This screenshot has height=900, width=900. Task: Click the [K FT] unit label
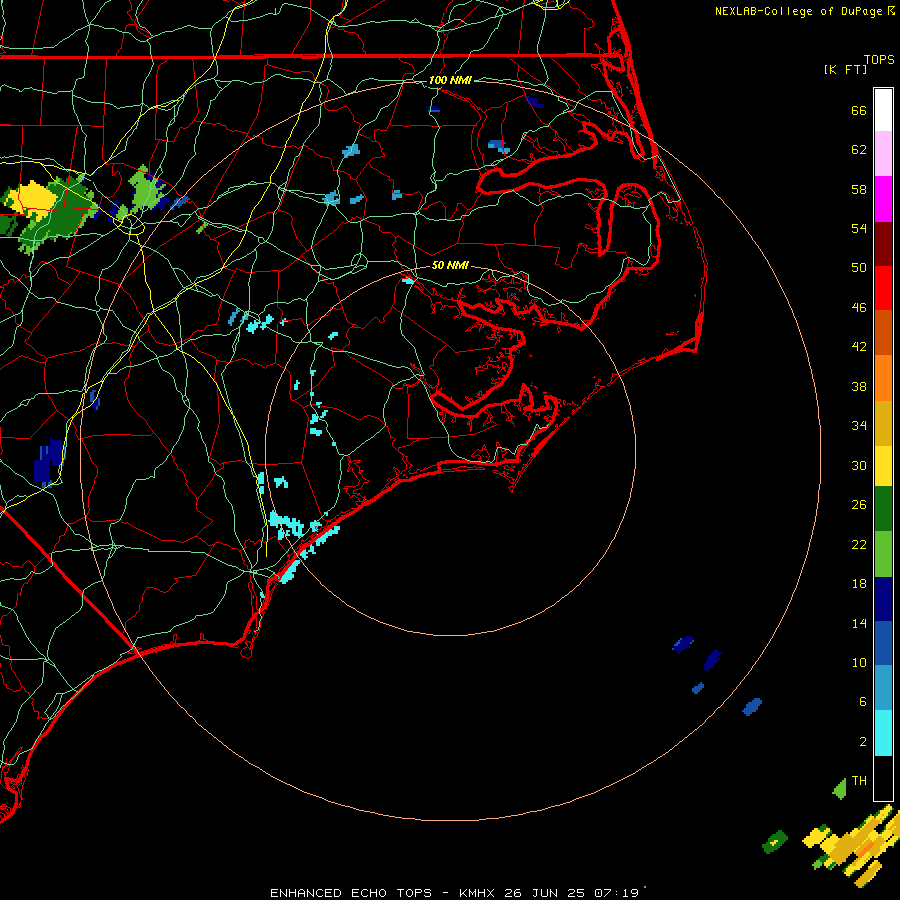pyautogui.click(x=846, y=69)
